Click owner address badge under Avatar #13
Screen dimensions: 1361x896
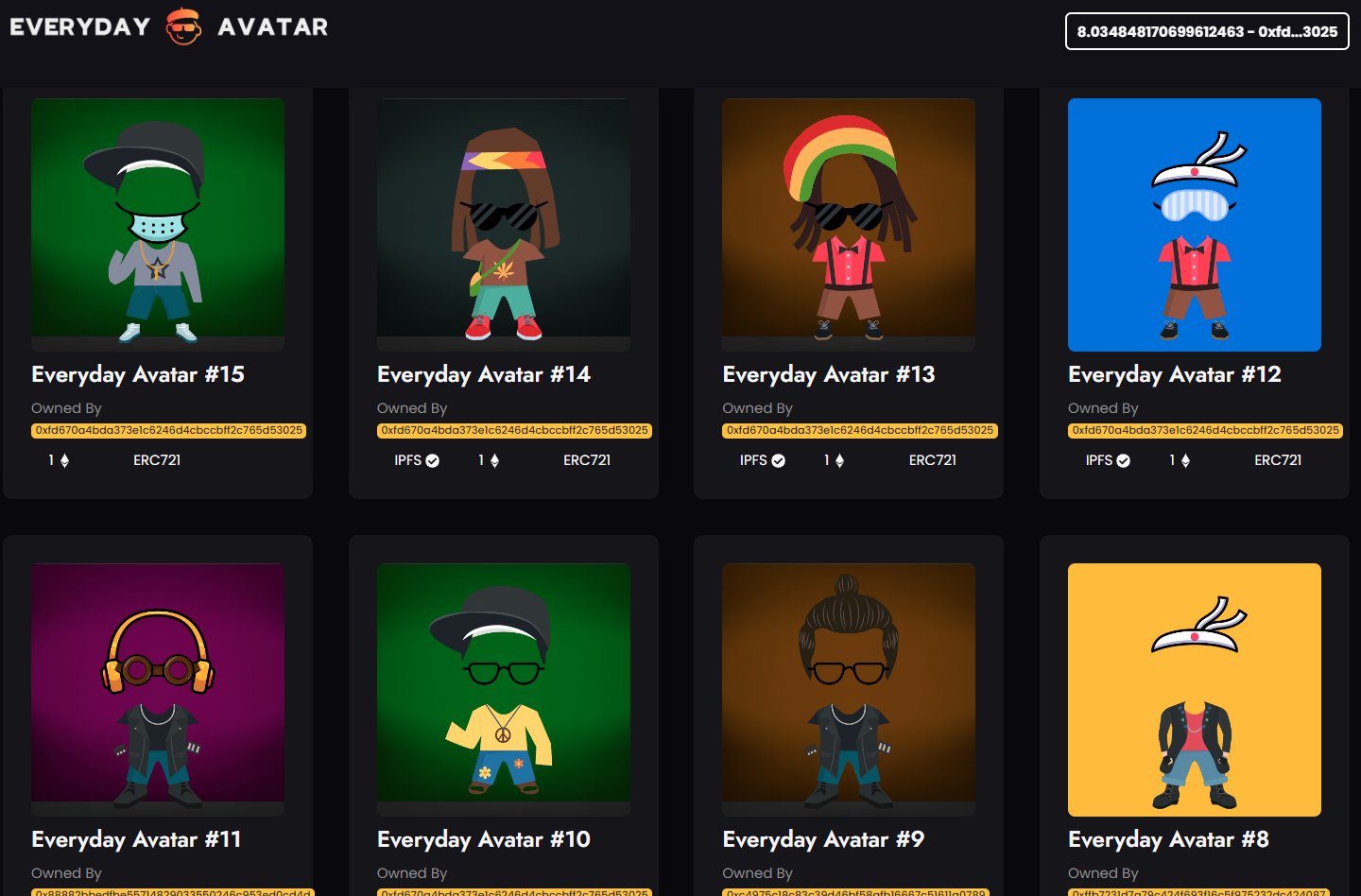coord(860,430)
